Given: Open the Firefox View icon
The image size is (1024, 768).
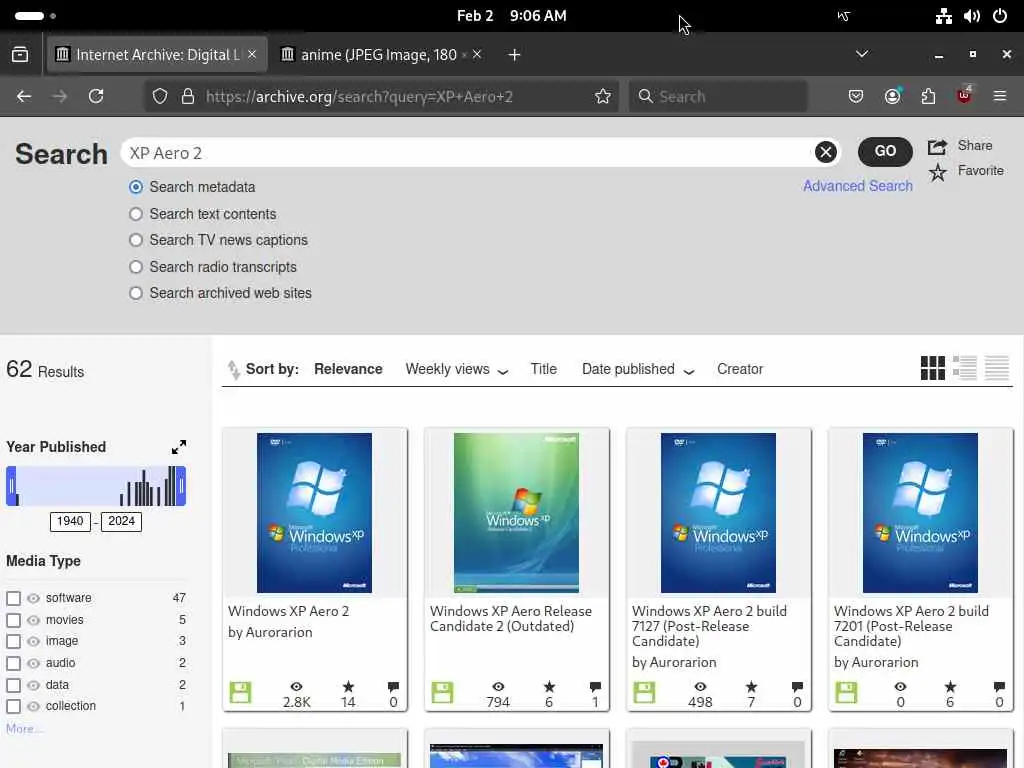Looking at the screenshot, I should click(x=20, y=55).
